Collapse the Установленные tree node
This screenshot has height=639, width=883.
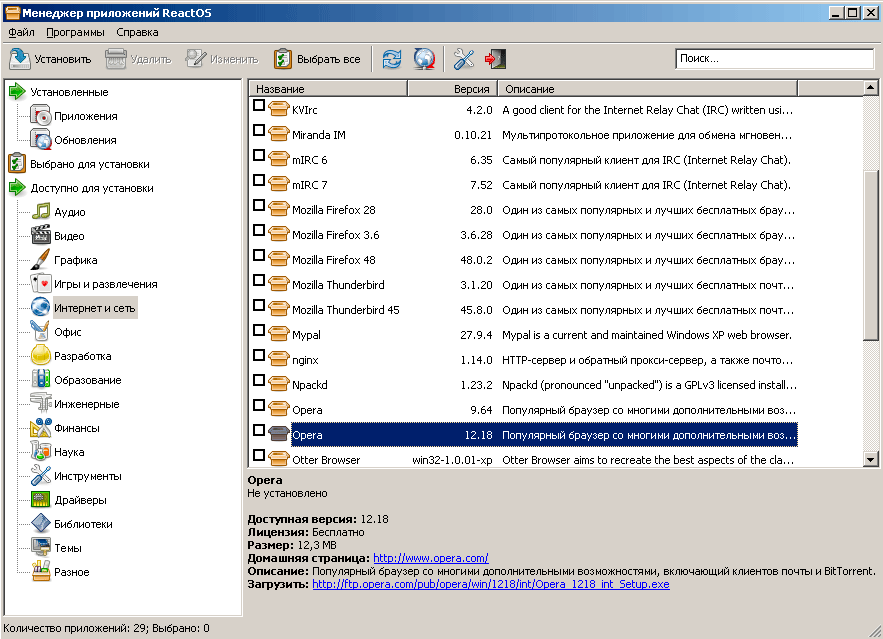point(17,92)
